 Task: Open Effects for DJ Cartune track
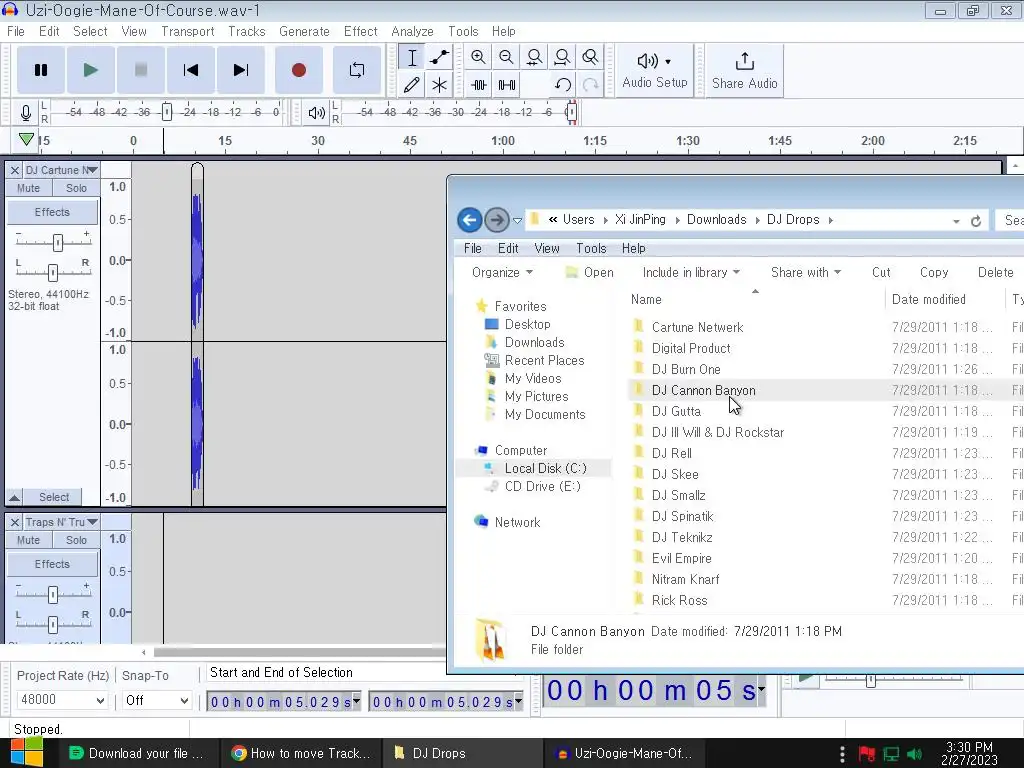coord(52,212)
